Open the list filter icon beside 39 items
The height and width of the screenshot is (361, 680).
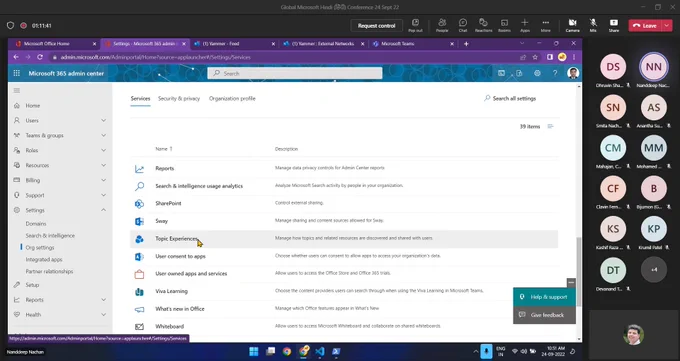[550, 126]
